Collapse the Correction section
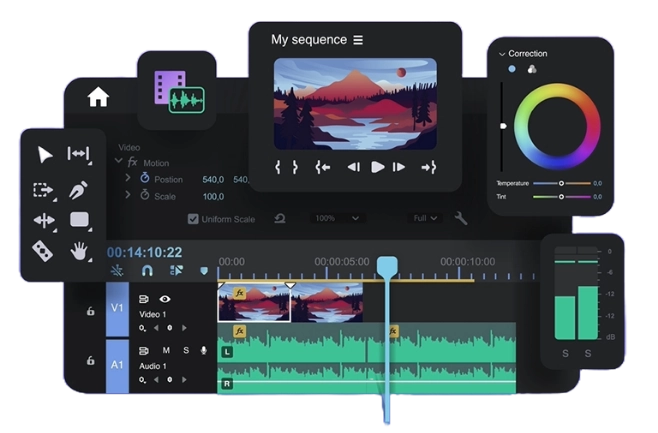The height and width of the screenshot is (433, 658). pyautogui.click(x=502, y=54)
